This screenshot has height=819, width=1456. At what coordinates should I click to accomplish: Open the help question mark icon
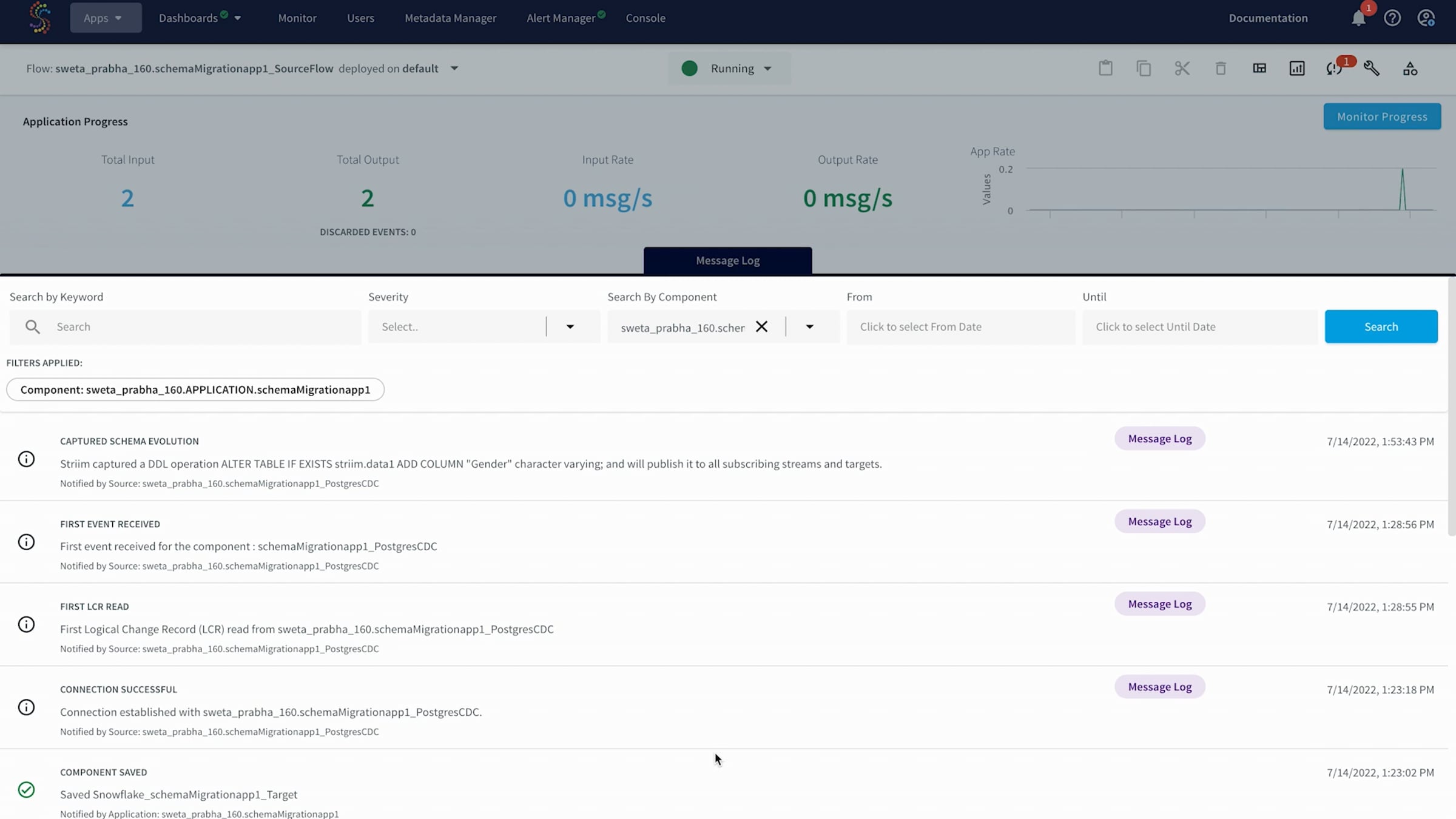[x=1392, y=18]
